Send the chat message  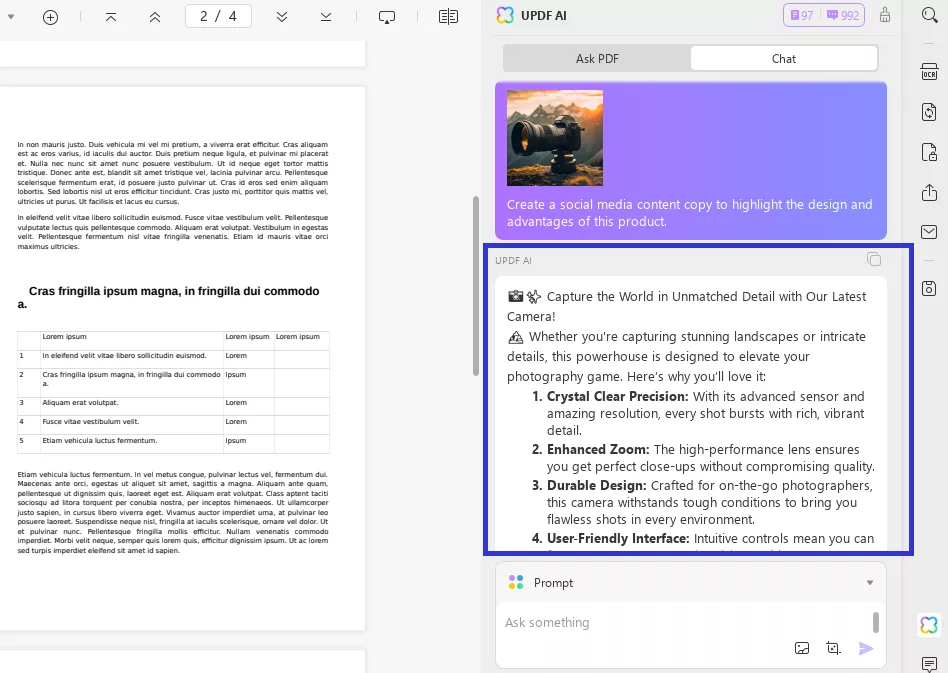(866, 648)
